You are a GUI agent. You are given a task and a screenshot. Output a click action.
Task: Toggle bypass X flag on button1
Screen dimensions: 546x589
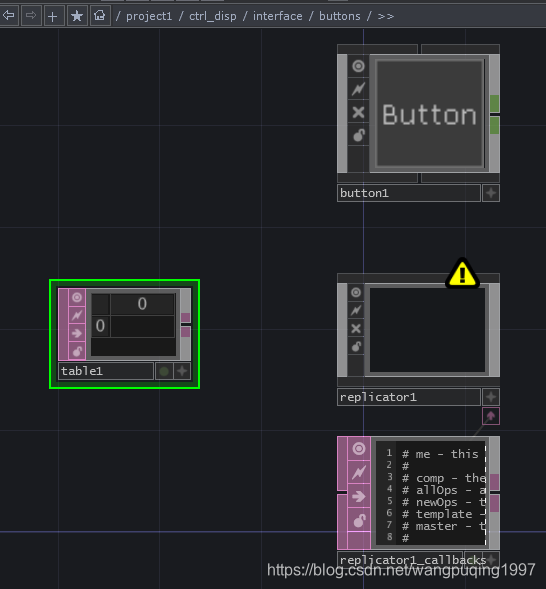click(358, 112)
